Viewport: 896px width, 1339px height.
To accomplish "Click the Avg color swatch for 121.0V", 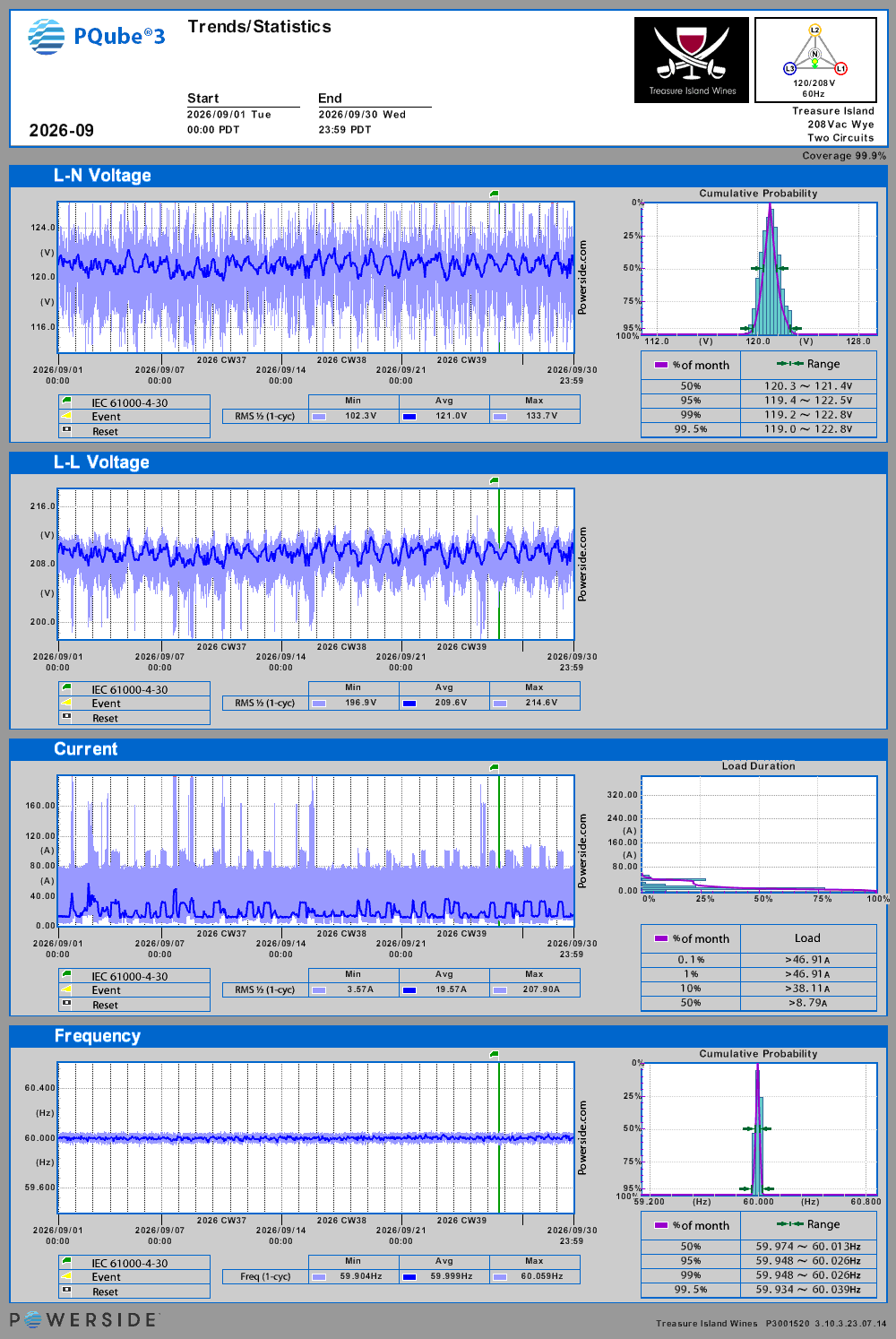I will (409, 416).
